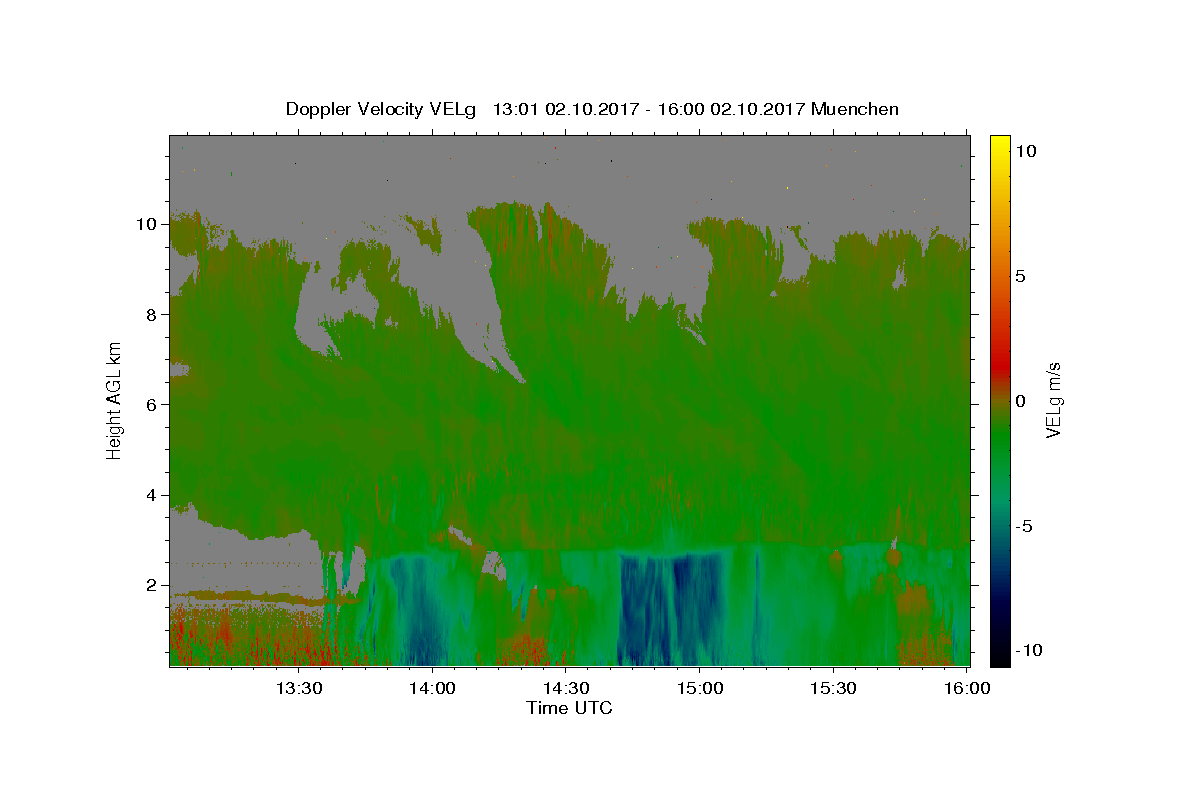Click the colorbar label 0
The width and height of the screenshot is (1200, 800).
pyautogui.click(x=1020, y=401)
